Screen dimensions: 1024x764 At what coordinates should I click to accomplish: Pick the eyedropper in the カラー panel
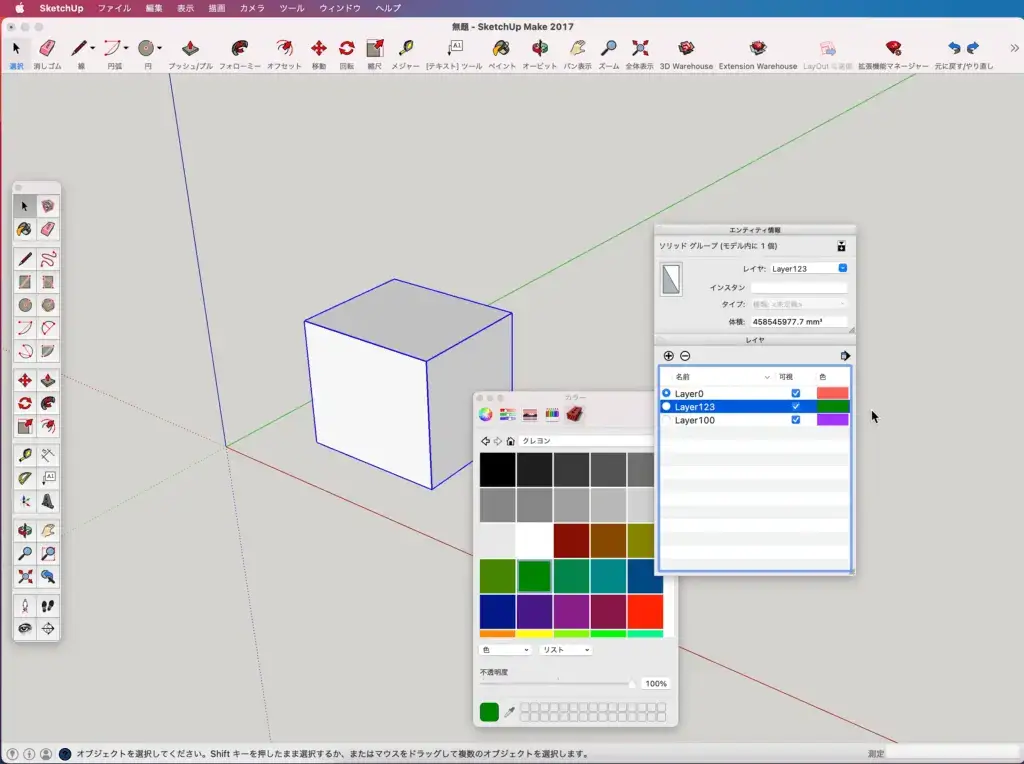click(509, 712)
